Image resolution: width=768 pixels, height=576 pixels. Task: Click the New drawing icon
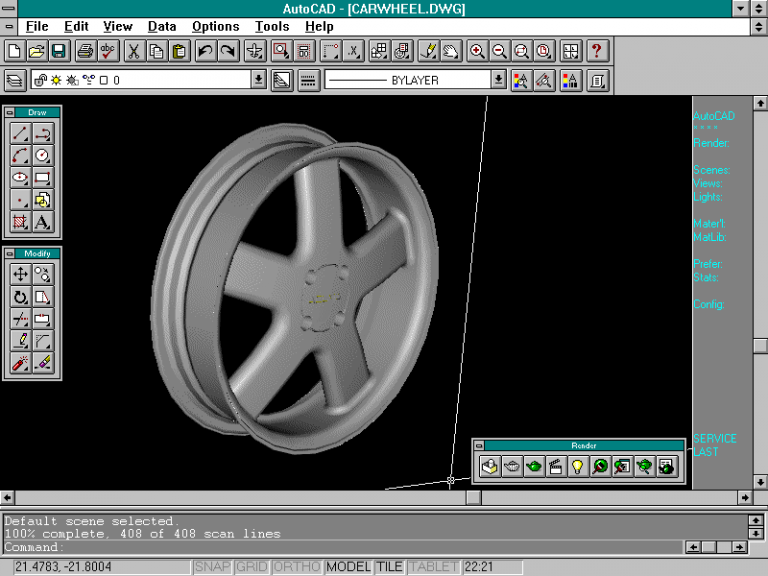pos(15,51)
